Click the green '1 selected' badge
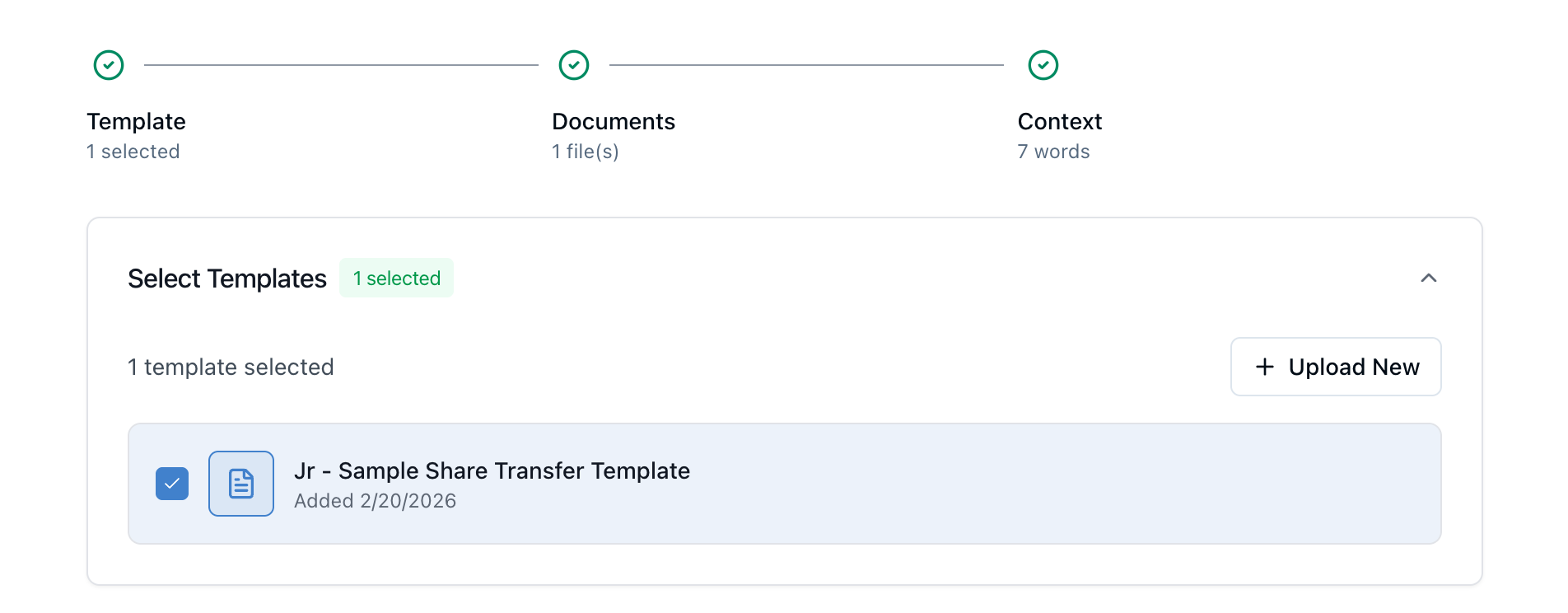 tap(396, 278)
